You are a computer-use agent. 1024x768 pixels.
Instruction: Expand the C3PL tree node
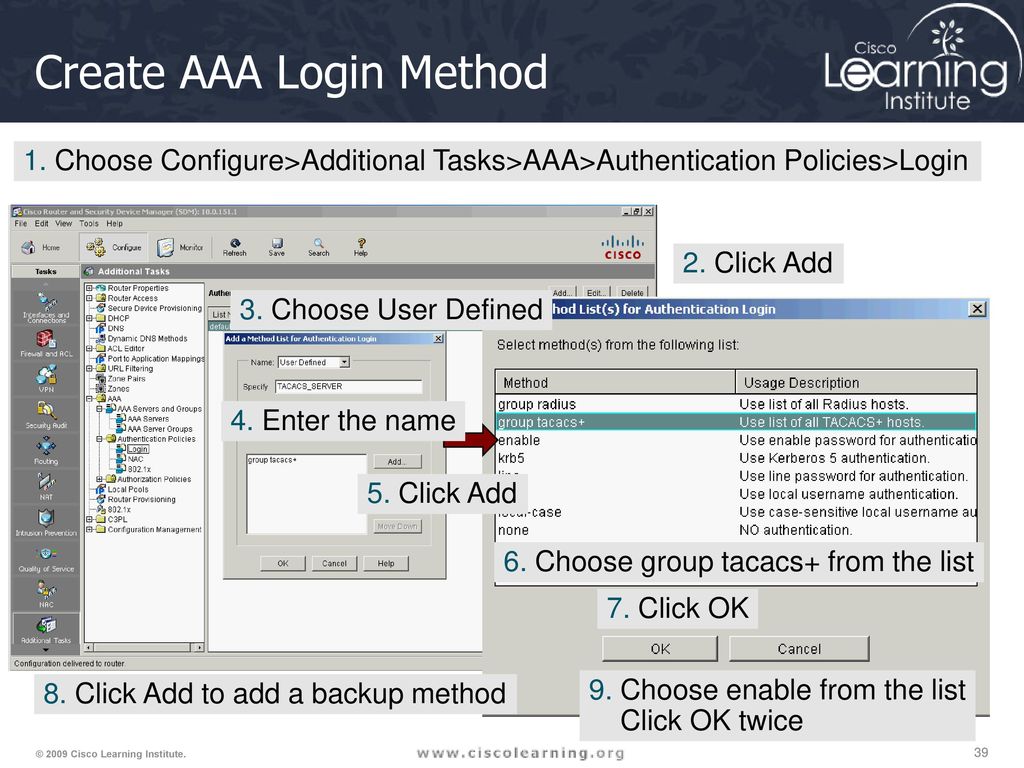pyautogui.click(x=89, y=519)
